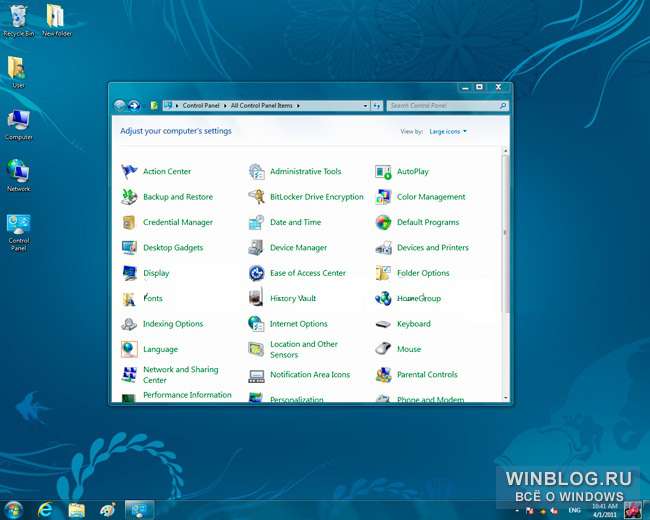Select the Control Panel breadcrumb segment
This screenshot has width=650, height=520.
click(x=201, y=106)
